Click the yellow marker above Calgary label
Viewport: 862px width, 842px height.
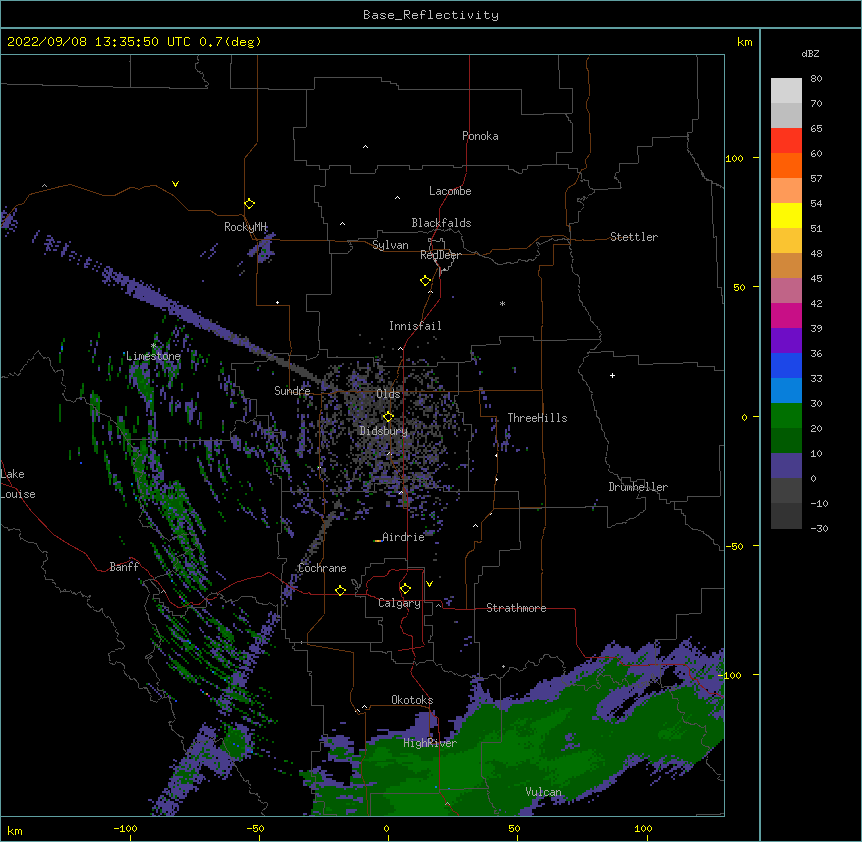coord(405,589)
